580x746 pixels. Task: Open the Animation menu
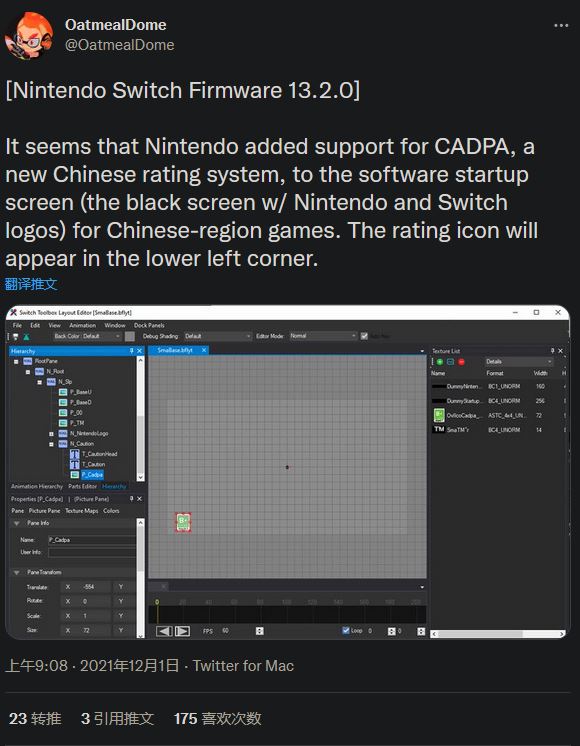click(82, 325)
